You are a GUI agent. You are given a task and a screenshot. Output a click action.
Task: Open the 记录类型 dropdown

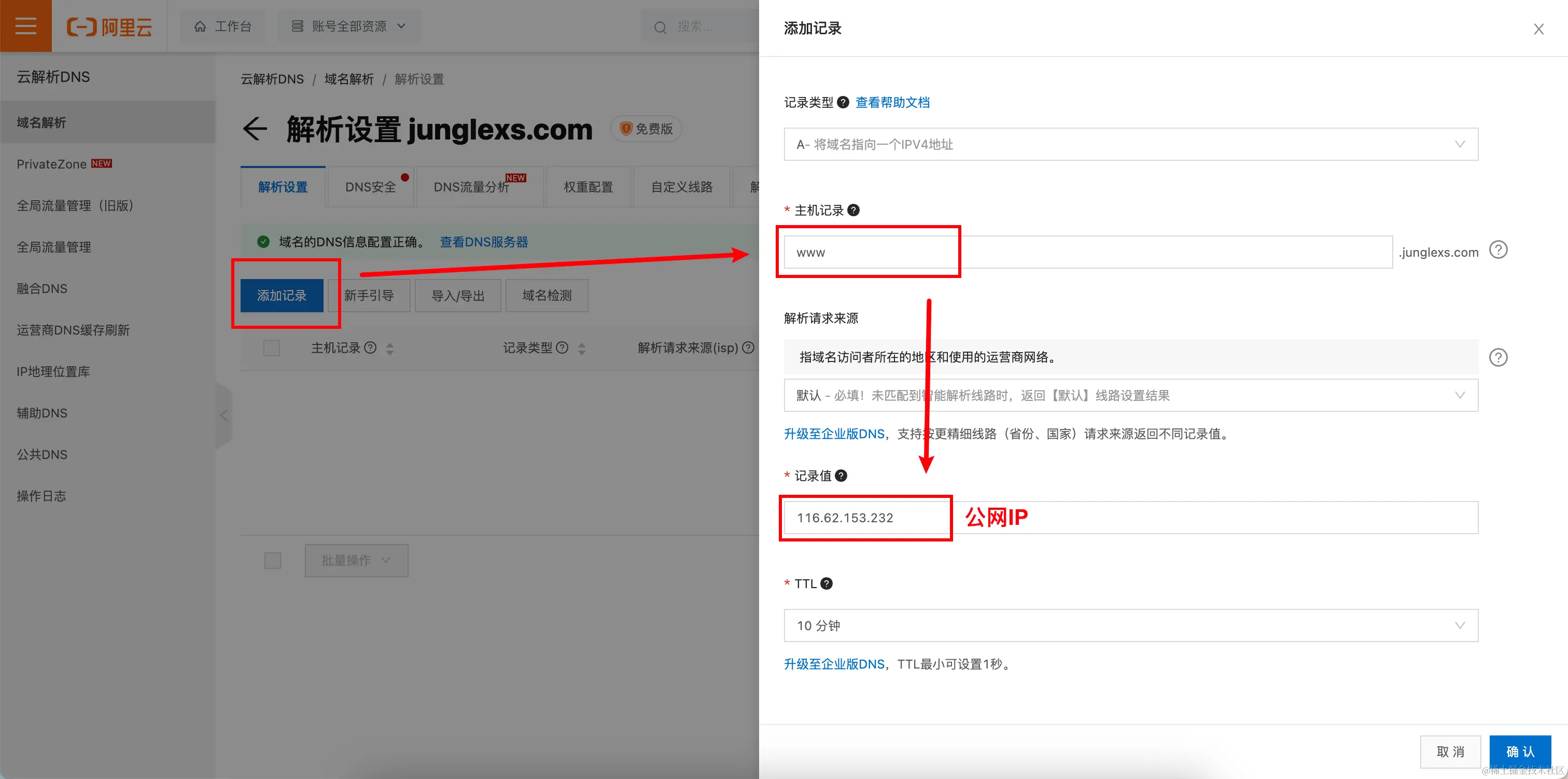click(x=1130, y=144)
